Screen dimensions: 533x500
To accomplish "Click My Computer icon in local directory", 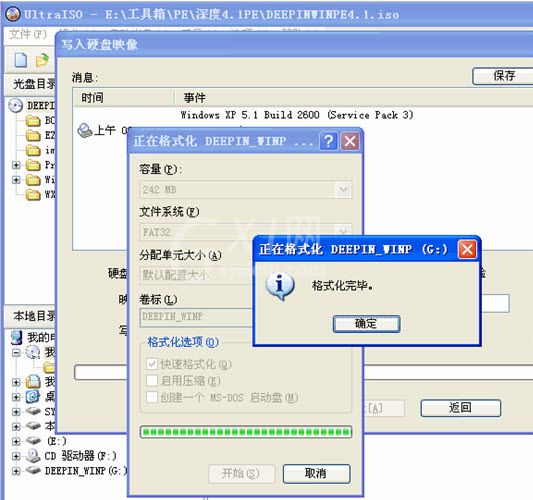I will [x=17, y=337].
